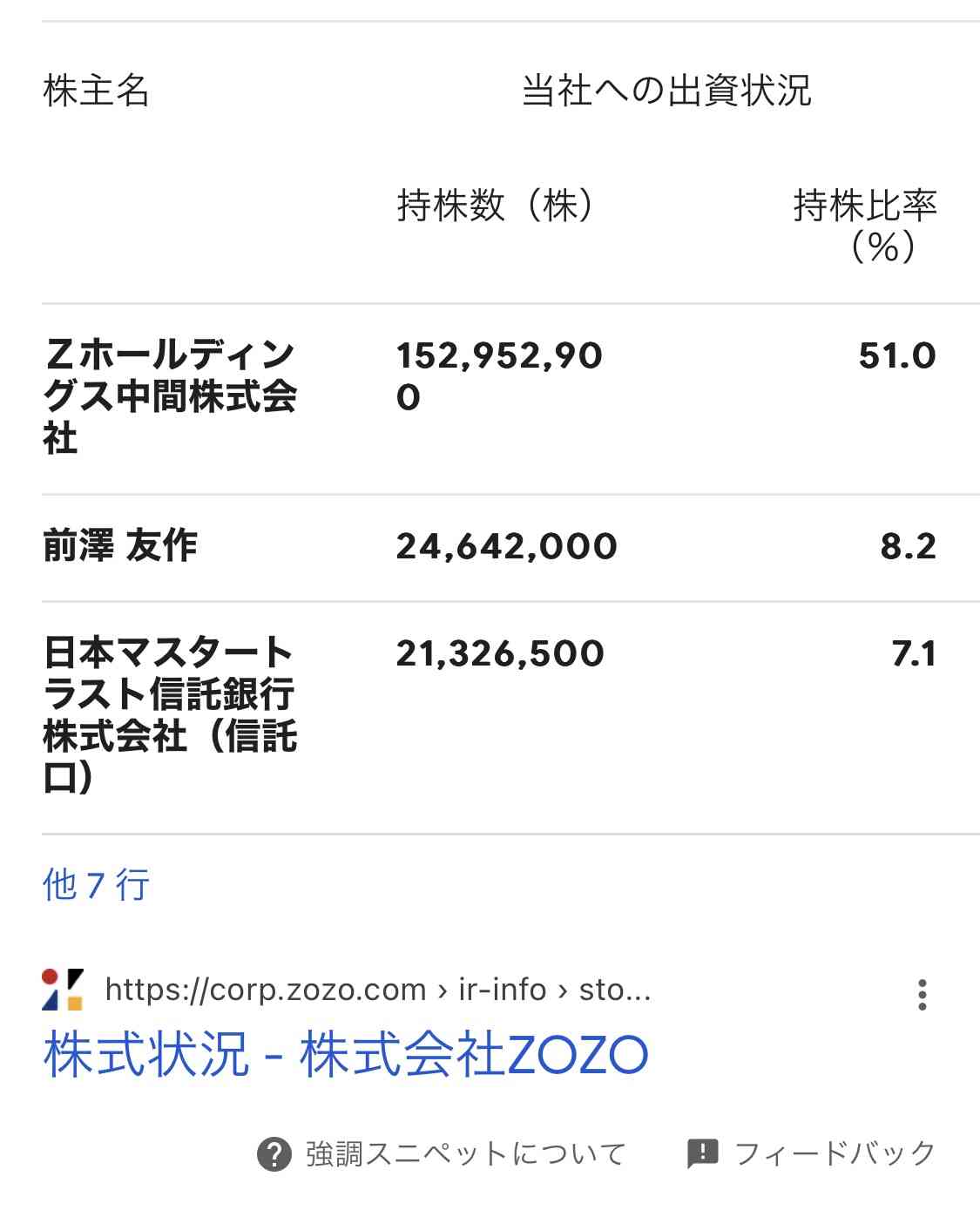Viewport: 980px width, 1210px height.
Task: Click the 持株比率（%） column header
Action: pyautogui.click(x=865, y=226)
